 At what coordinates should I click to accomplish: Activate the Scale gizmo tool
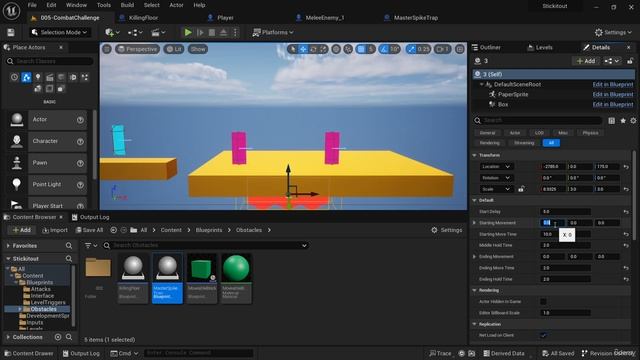[323, 49]
